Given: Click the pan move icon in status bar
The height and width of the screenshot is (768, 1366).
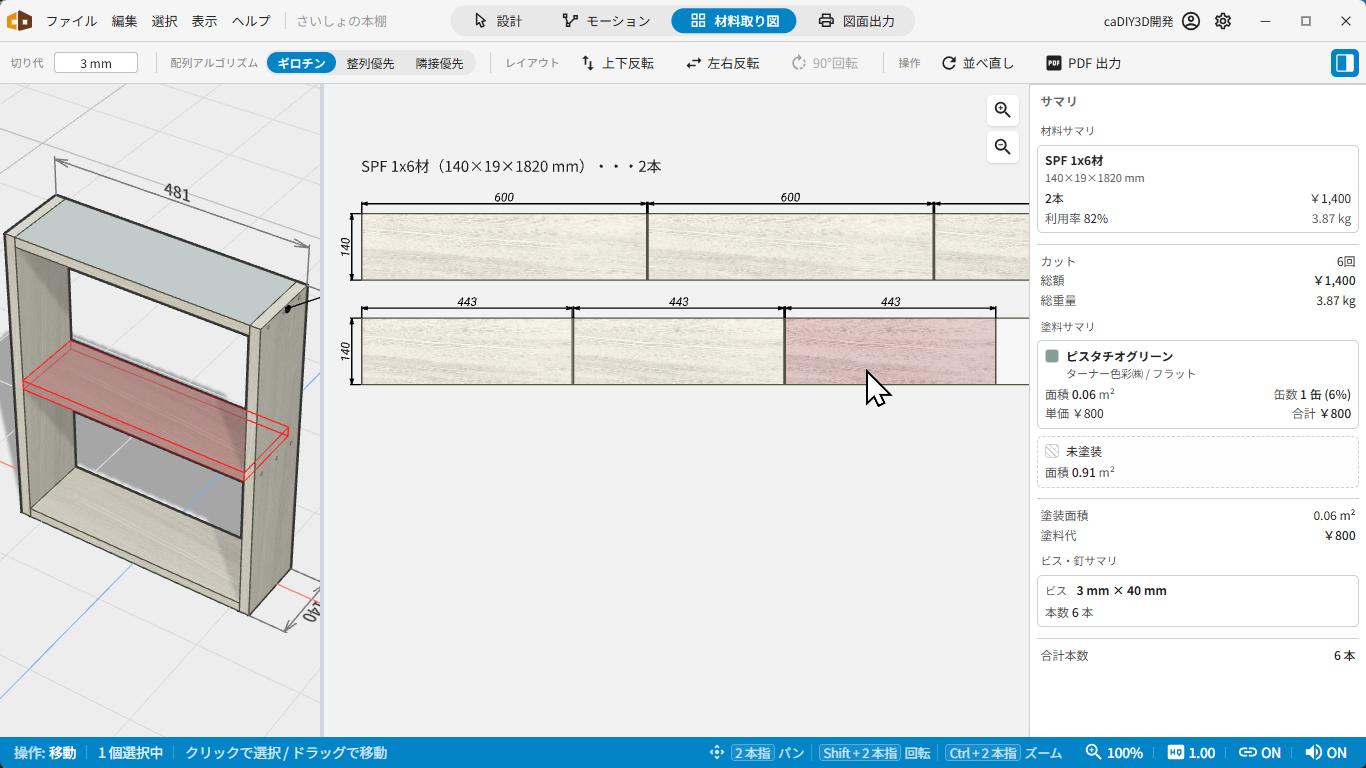Looking at the screenshot, I should [716, 753].
